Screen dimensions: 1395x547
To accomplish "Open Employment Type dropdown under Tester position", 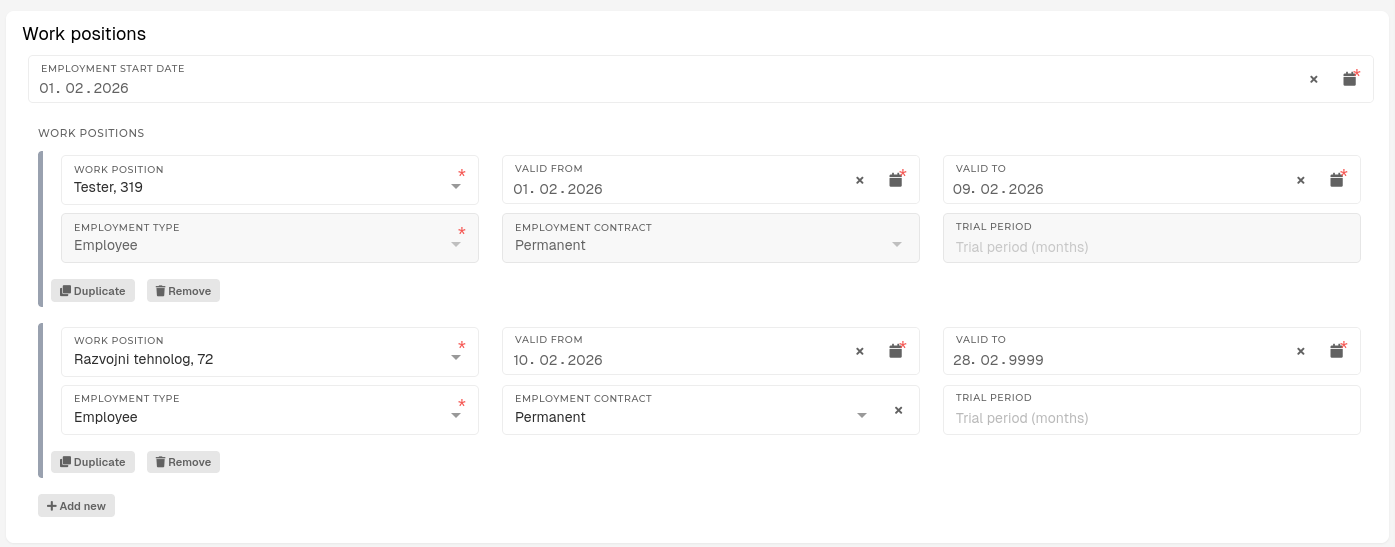I will [456, 244].
